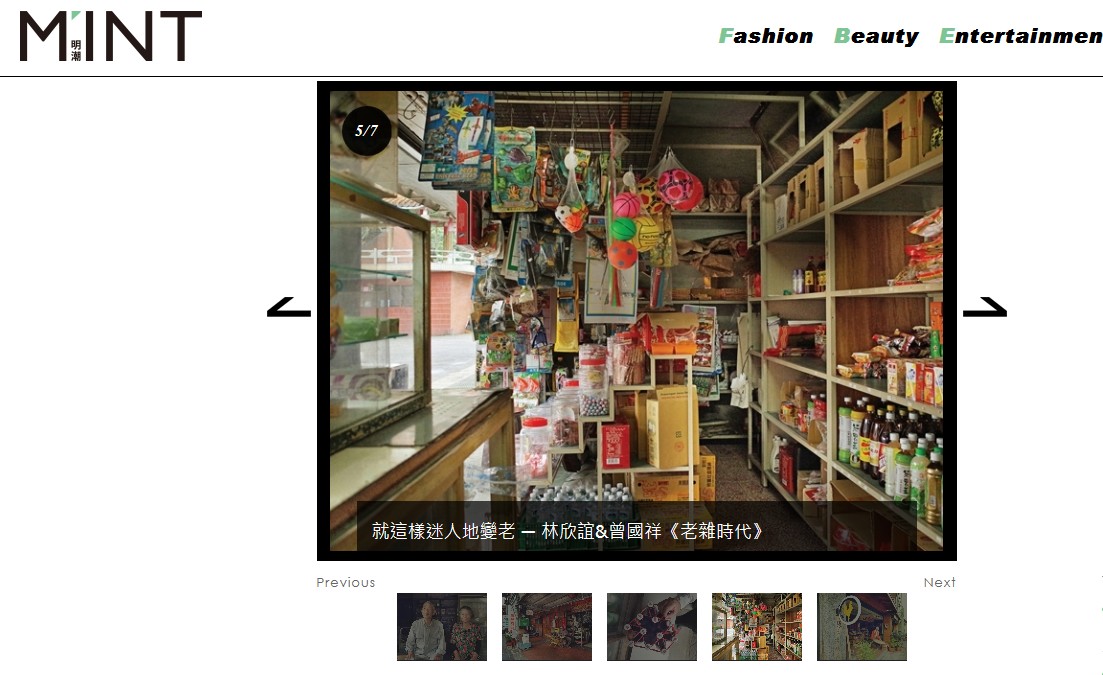Select the hands holding toy thumbnail
This screenshot has width=1103, height=675.
point(652,626)
